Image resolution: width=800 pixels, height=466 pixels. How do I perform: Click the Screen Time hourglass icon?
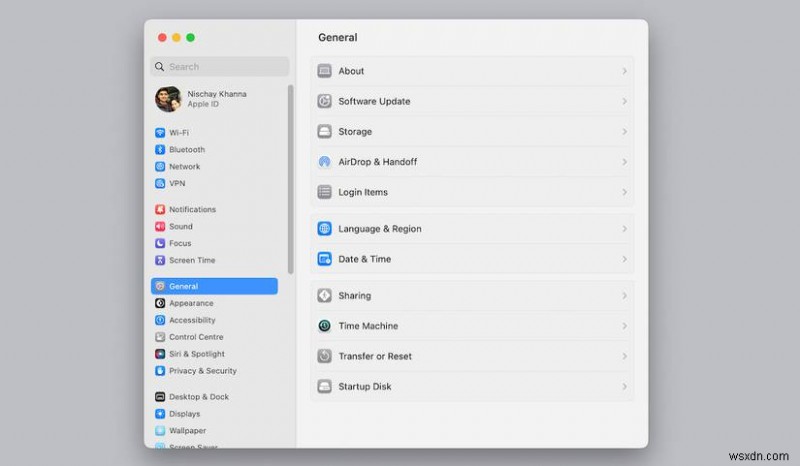(x=160, y=260)
